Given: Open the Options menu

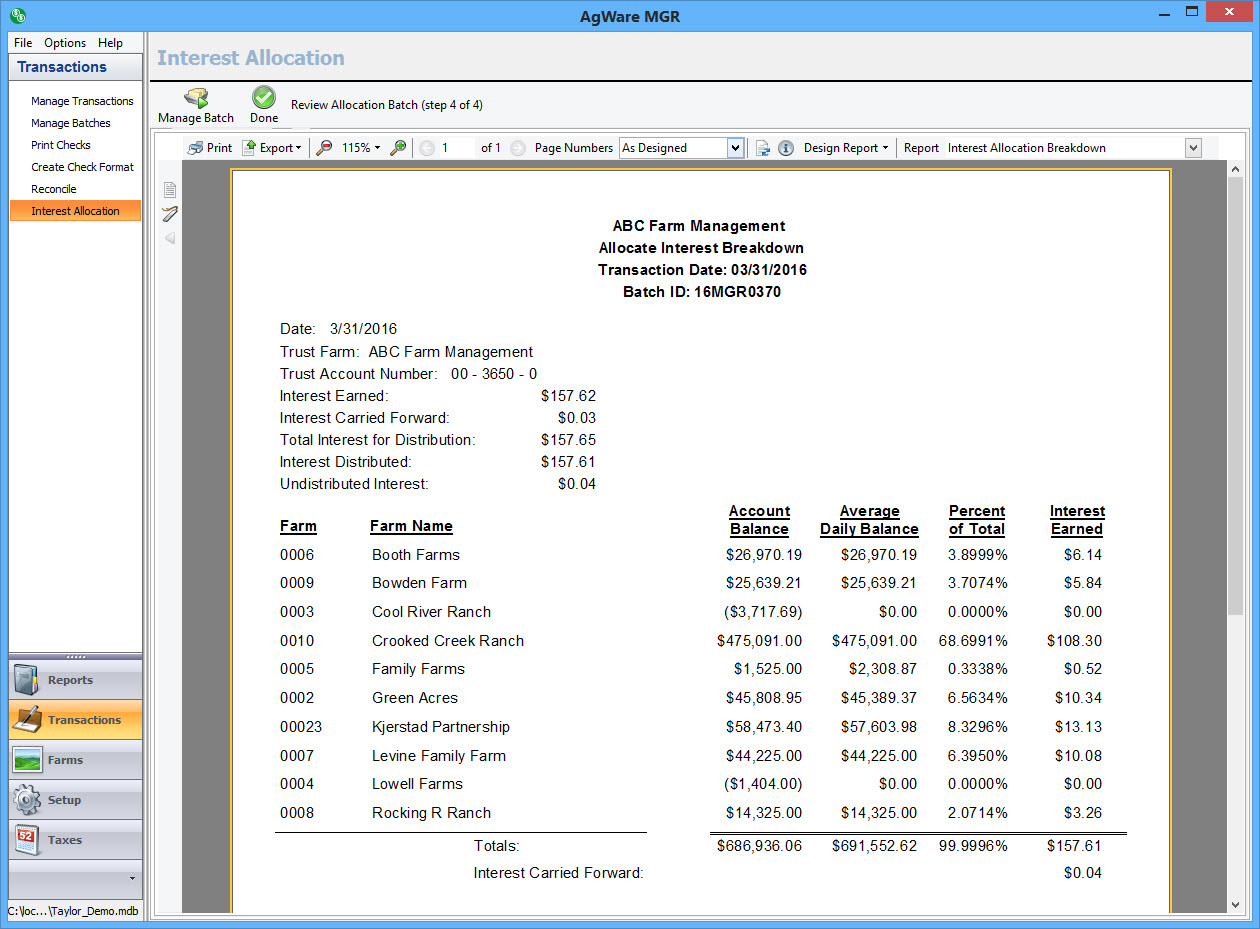Looking at the screenshot, I should coord(65,43).
